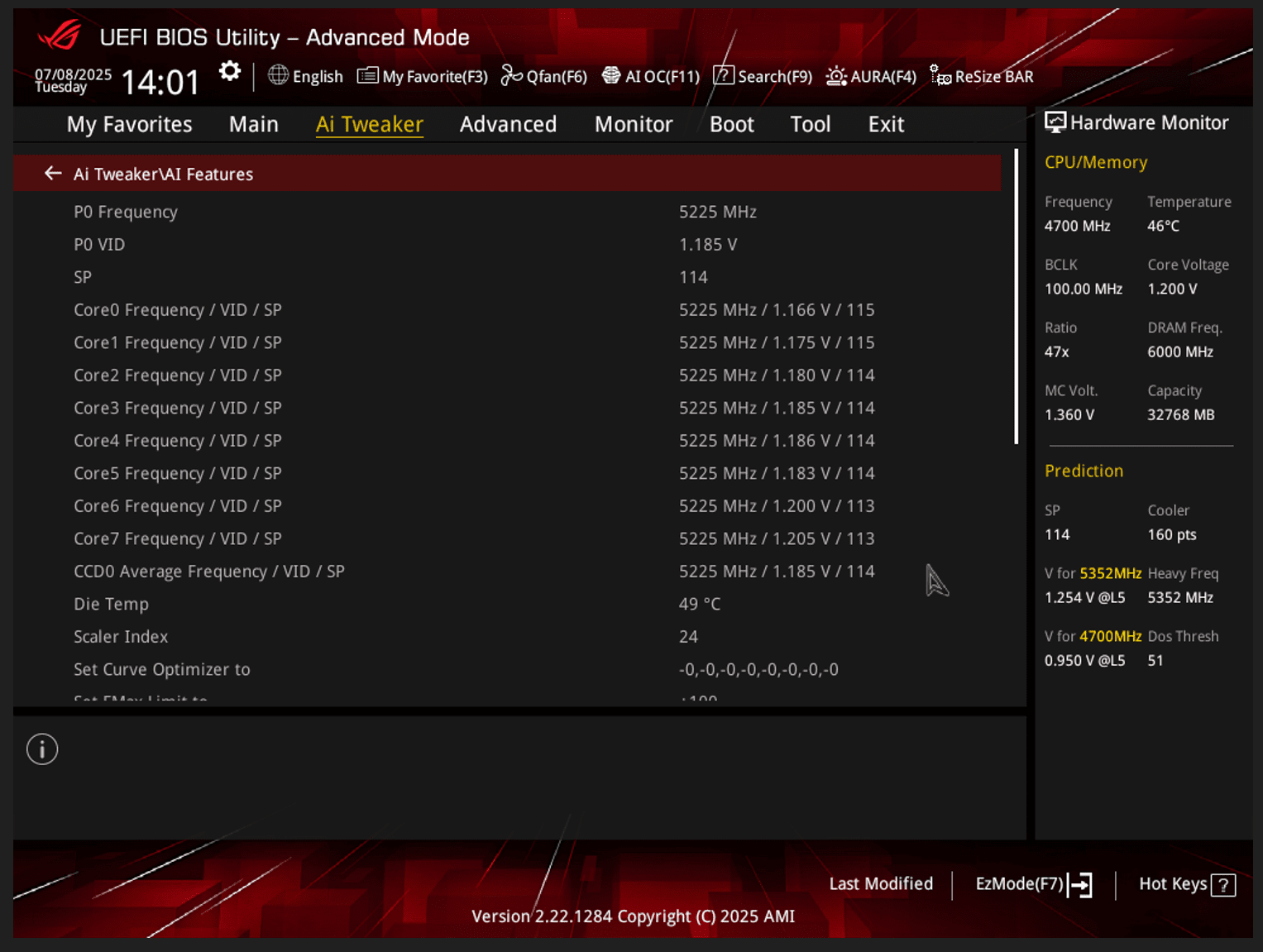The image size is (1263, 952).
Task: Go to the Advanced tab
Action: (x=509, y=124)
